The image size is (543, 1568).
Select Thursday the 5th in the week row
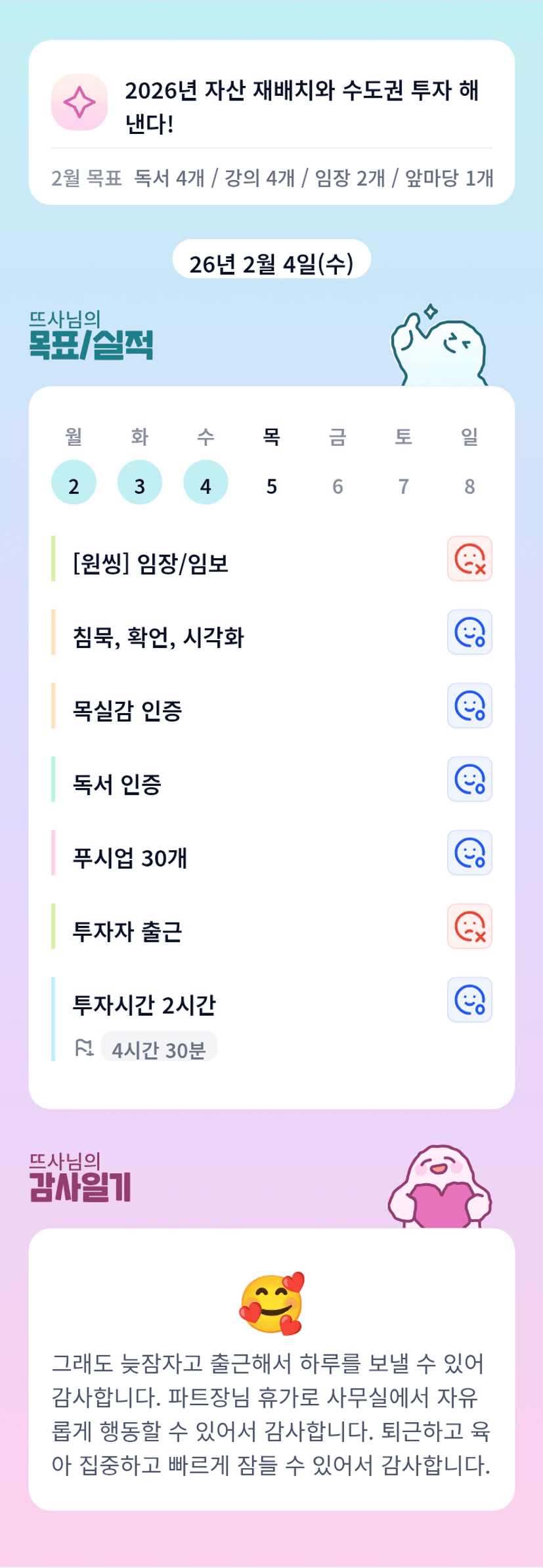[272, 486]
